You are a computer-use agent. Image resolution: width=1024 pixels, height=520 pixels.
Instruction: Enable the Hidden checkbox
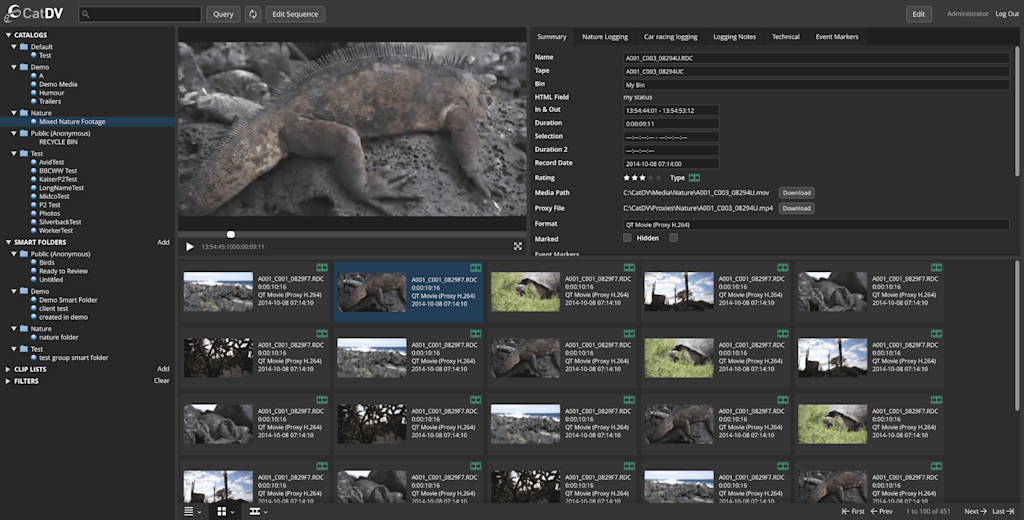click(673, 238)
